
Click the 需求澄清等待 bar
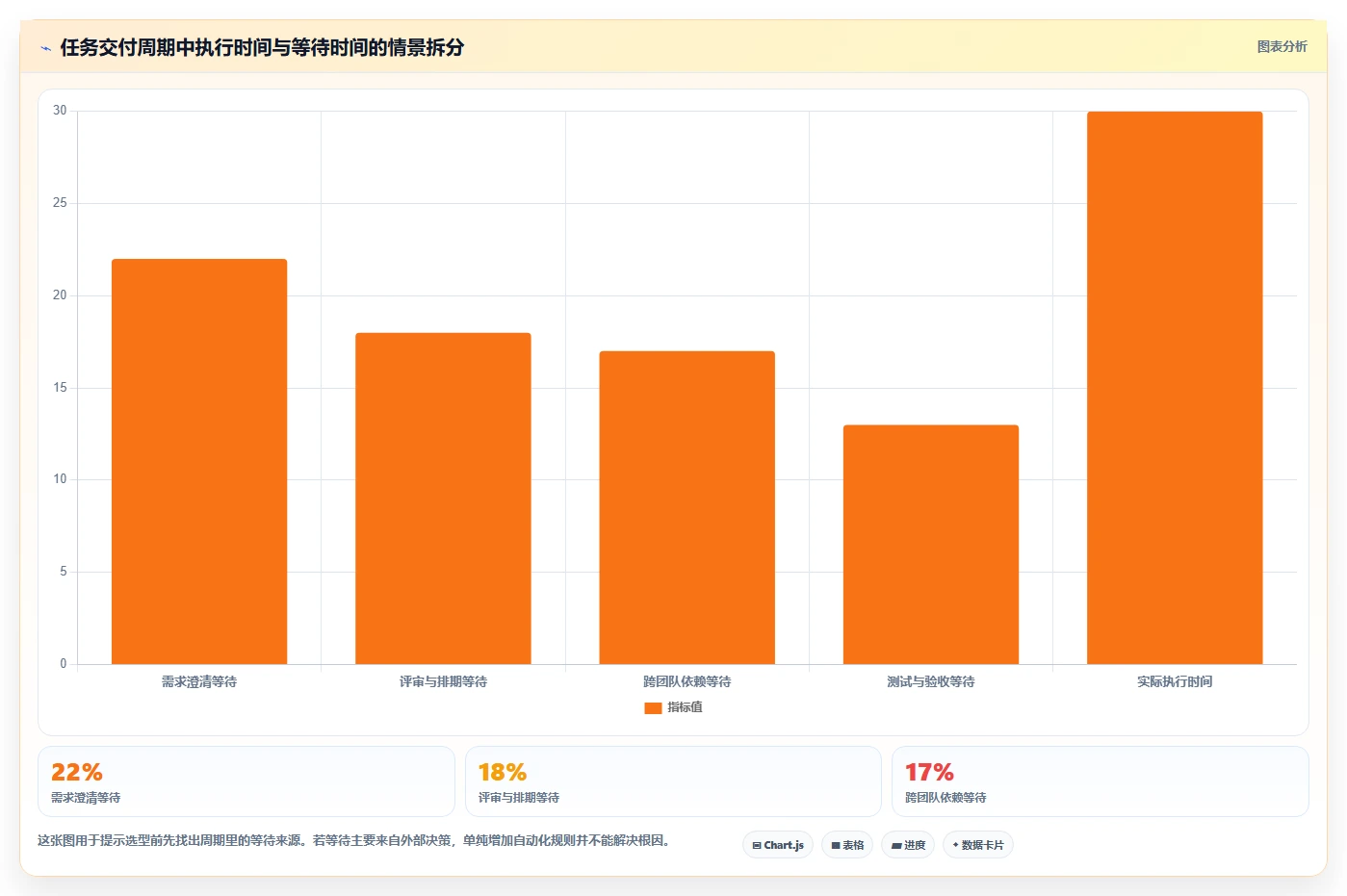(199, 461)
